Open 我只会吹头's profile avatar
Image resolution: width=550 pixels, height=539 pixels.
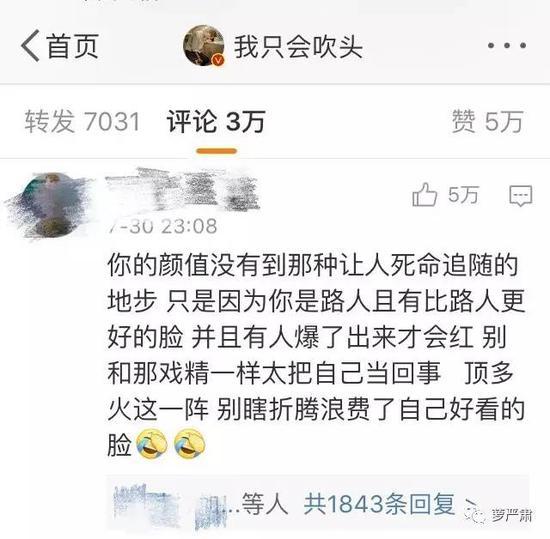click(204, 46)
